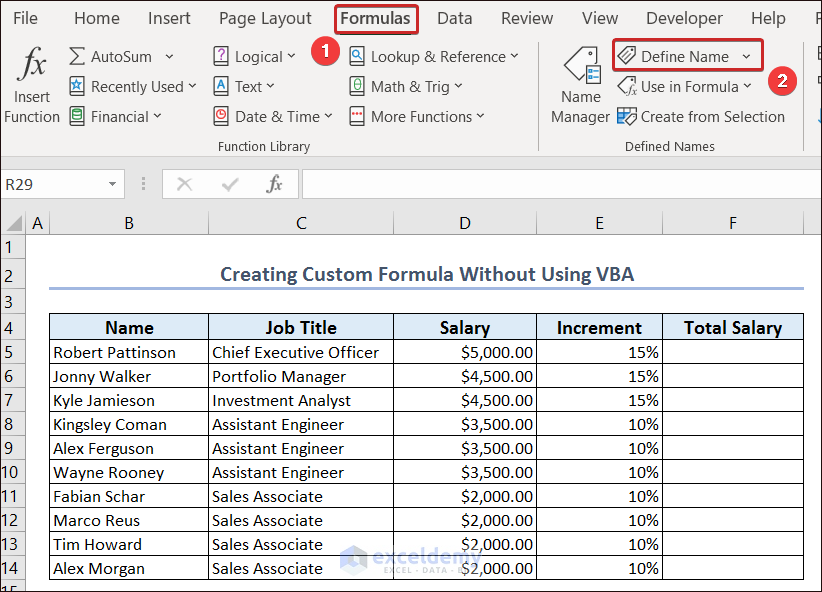Image resolution: width=822 pixels, height=592 pixels.
Task: Click the formula bar fx button
Action: pyautogui.click(x=274, y=184)
